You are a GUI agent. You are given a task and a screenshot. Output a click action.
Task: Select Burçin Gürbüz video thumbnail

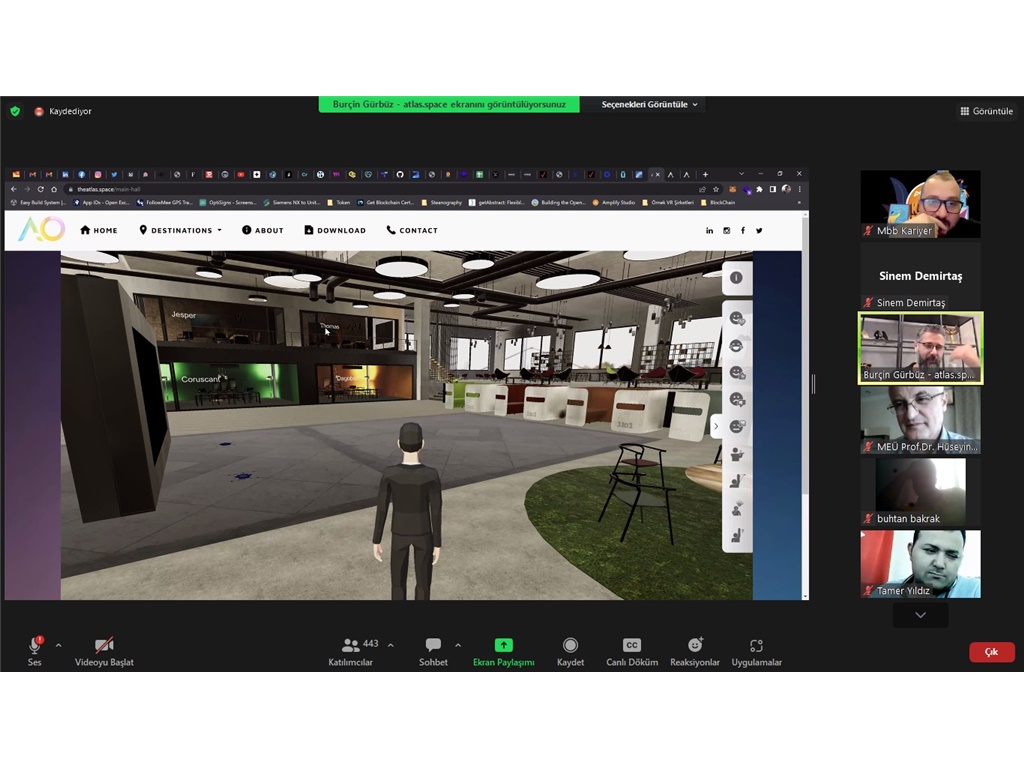(920, 348)
